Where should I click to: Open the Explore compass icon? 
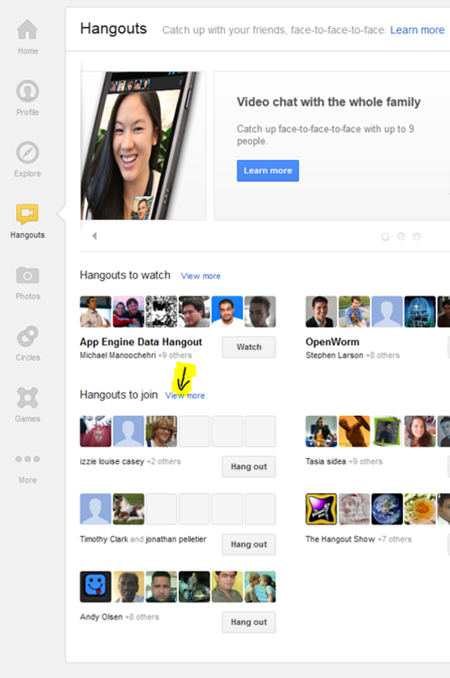pos(27,153)
